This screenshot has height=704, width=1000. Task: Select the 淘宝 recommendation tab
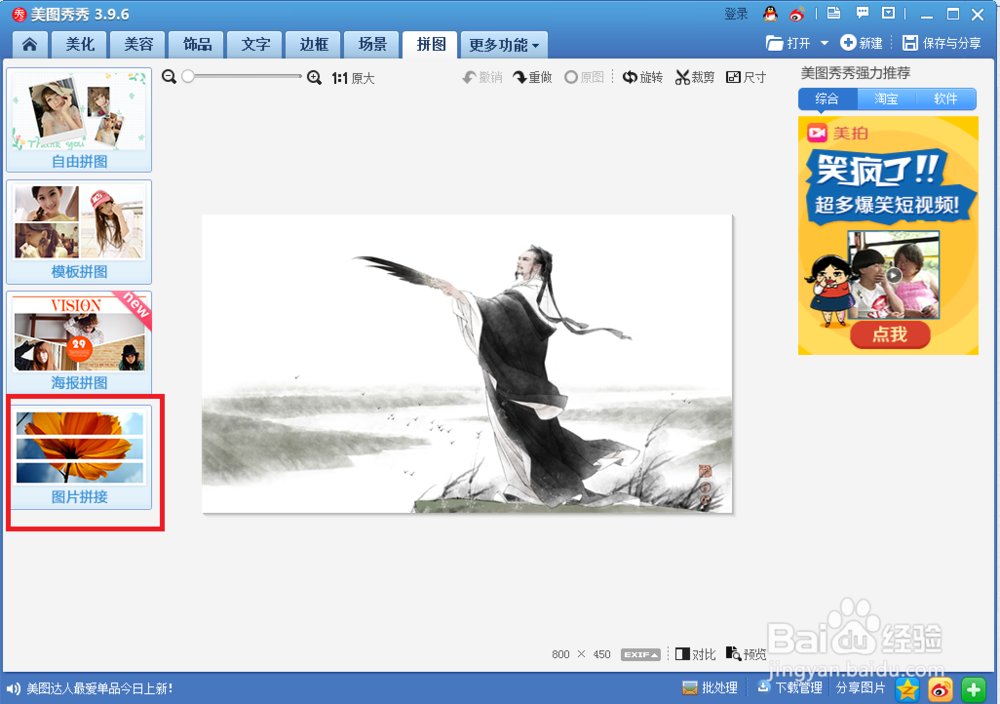coord(886,99)
